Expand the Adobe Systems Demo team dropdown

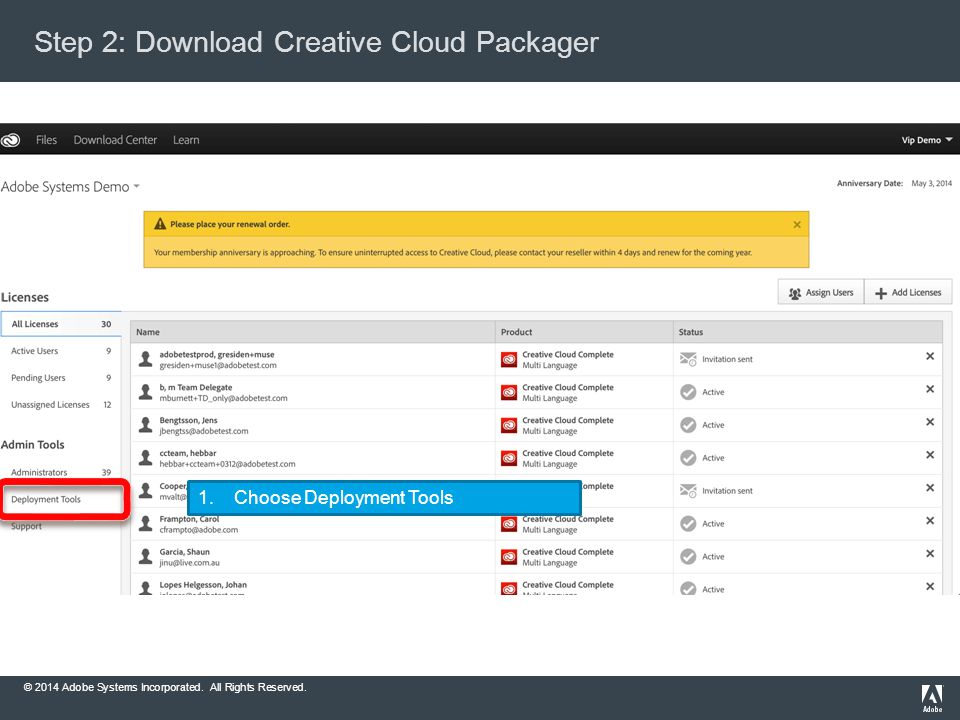(x=70, y=187)
